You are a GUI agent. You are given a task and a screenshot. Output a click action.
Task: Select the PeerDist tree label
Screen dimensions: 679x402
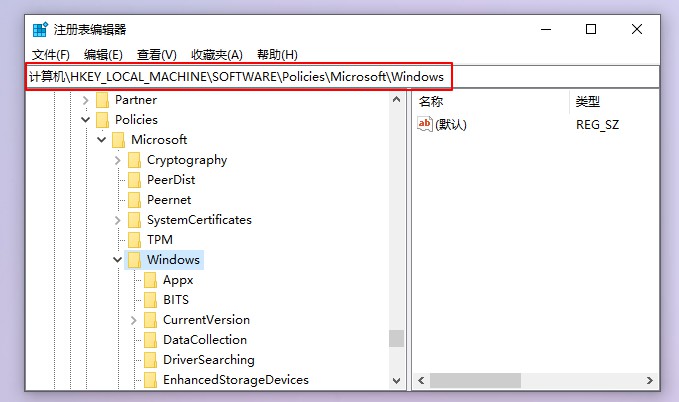(x=171, y=180)
